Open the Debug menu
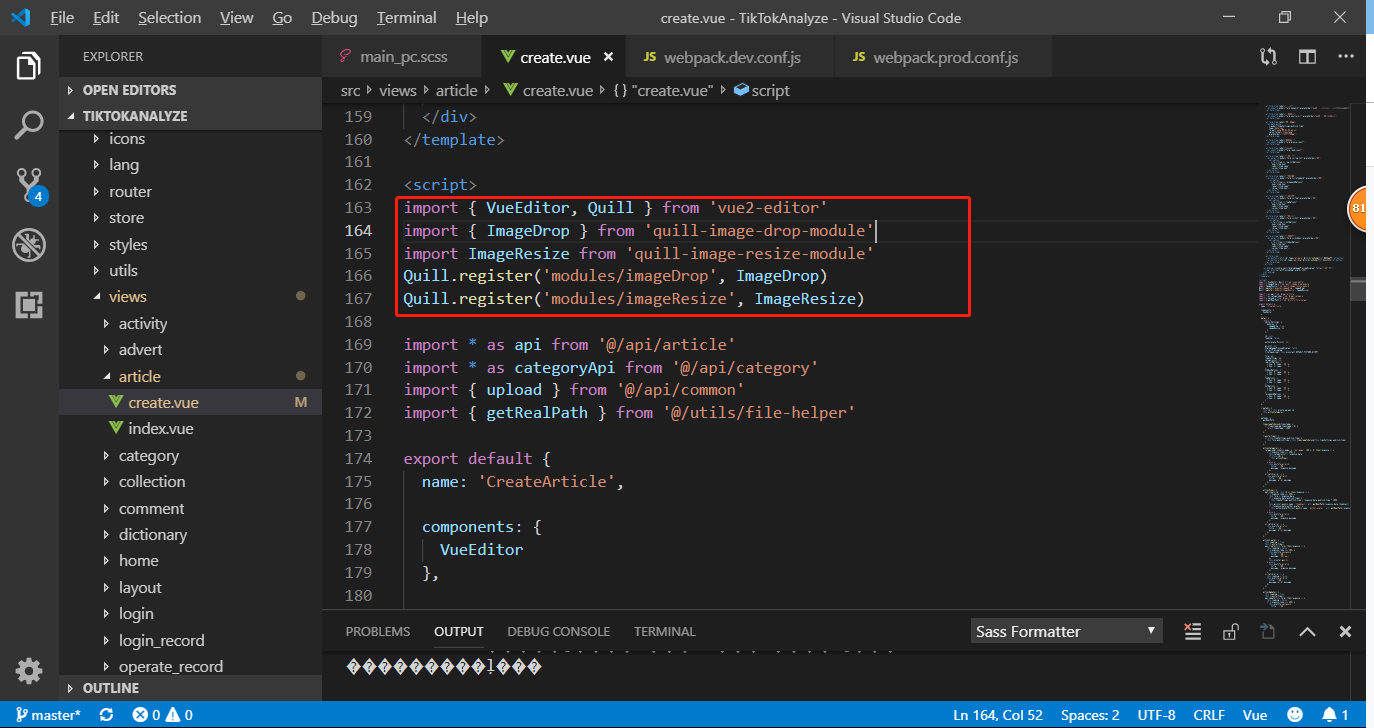Screen dimensions: 1374x728 tap(334, 18)
